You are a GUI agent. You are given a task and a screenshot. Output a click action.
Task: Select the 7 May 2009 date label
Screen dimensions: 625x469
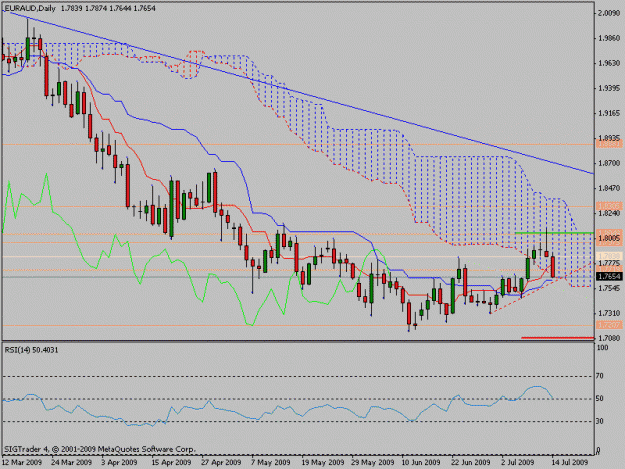coord(271,462)
